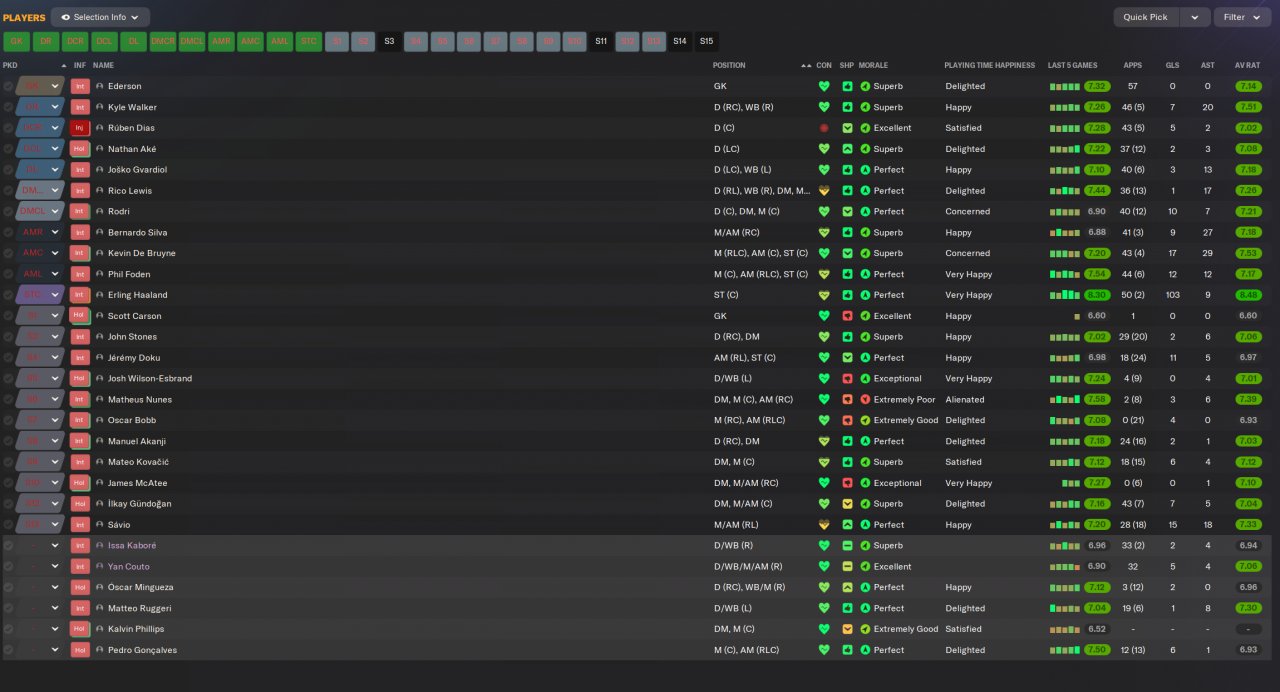The image size is (1280, 692).
Task: Click the eye icon in Selection Info
Action: (x=65, y=17)
